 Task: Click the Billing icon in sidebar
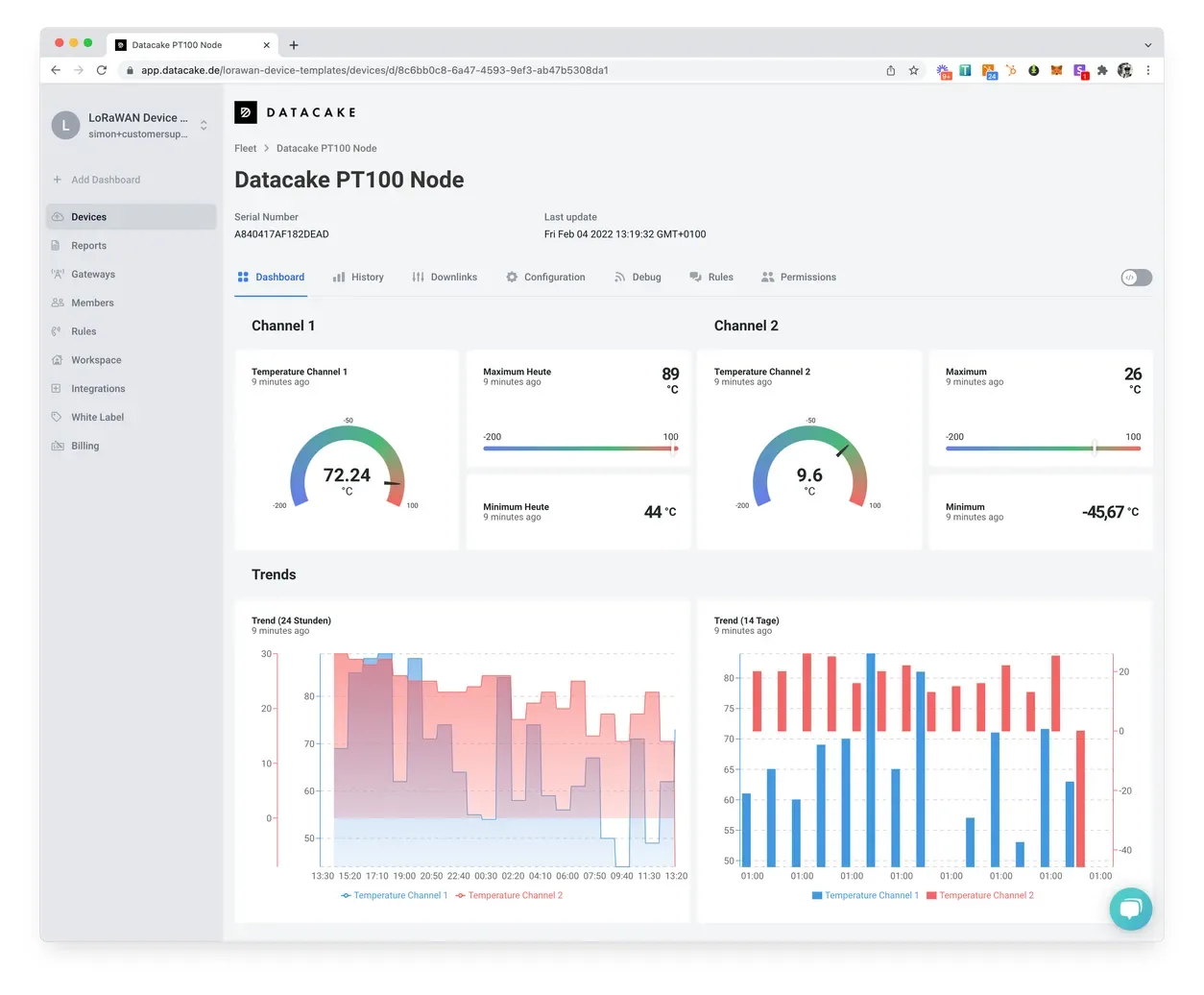tap(57, 446)
